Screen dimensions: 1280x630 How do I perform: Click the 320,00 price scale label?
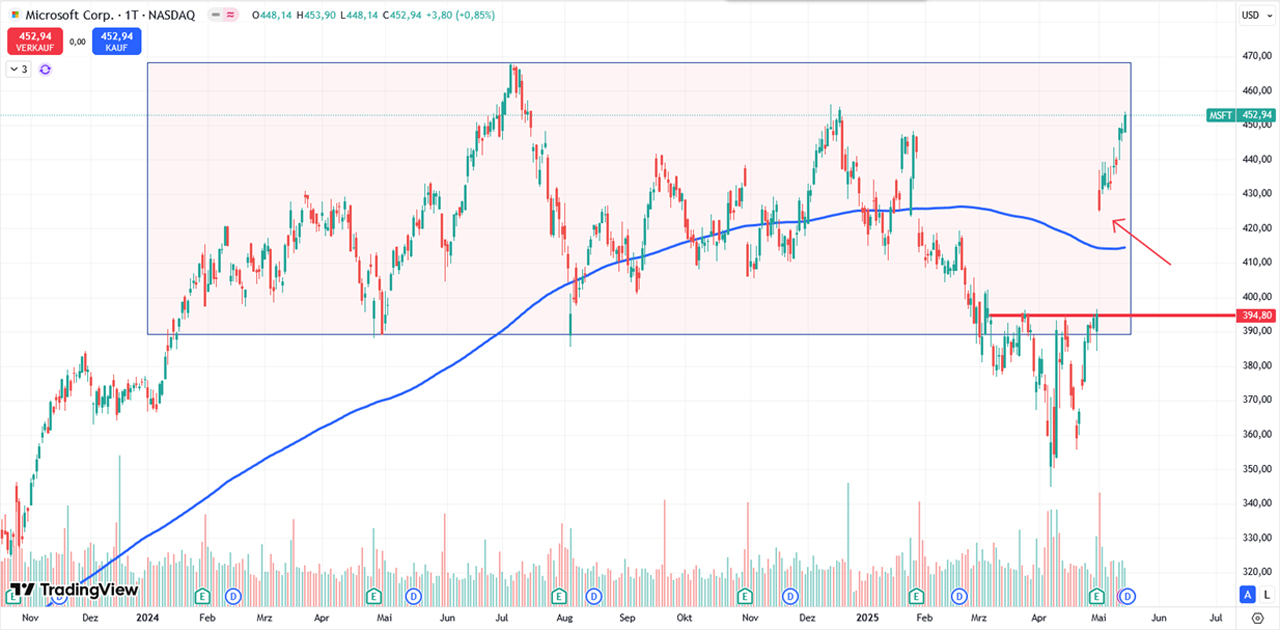[1255, 571]
